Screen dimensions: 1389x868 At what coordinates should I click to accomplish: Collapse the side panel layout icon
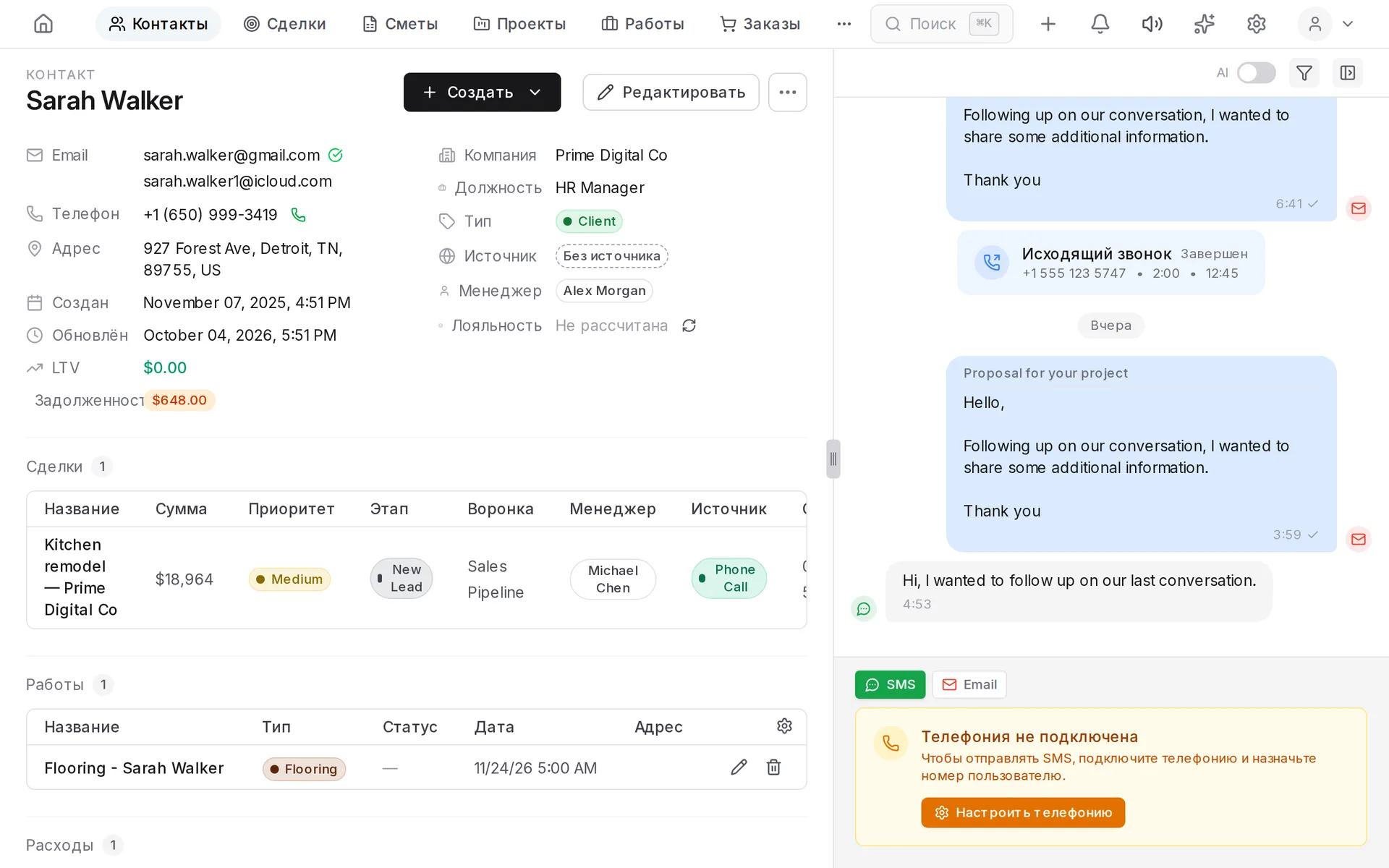(x=1347, y=73)
